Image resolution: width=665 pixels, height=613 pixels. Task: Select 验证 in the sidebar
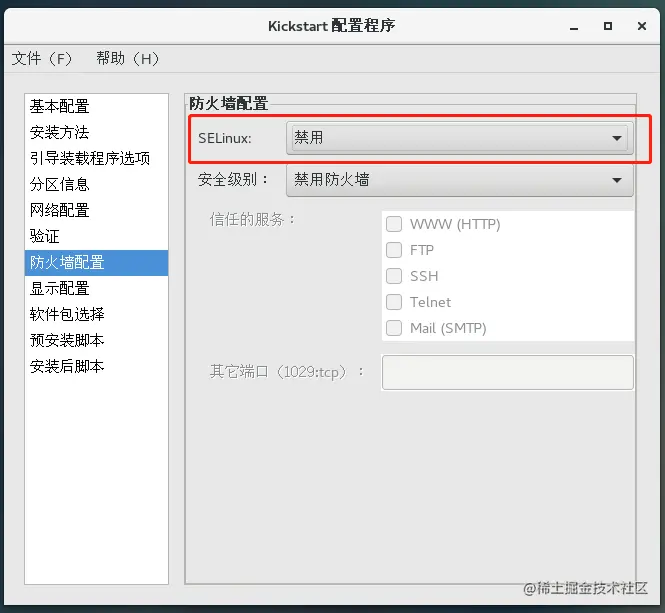coord(96,236)
